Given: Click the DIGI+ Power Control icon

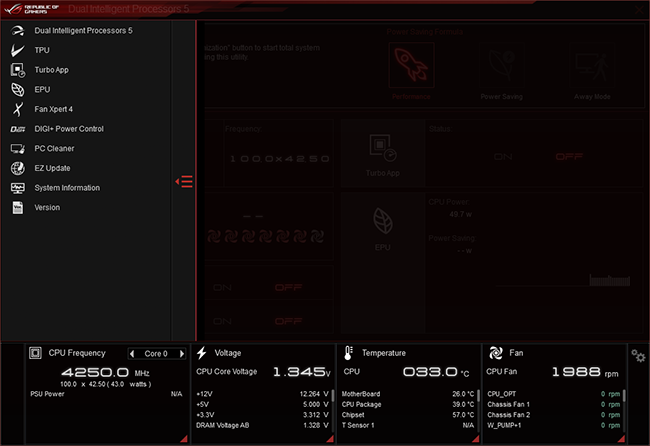Looking at the screenshot, I should click(x=17, y=129).
